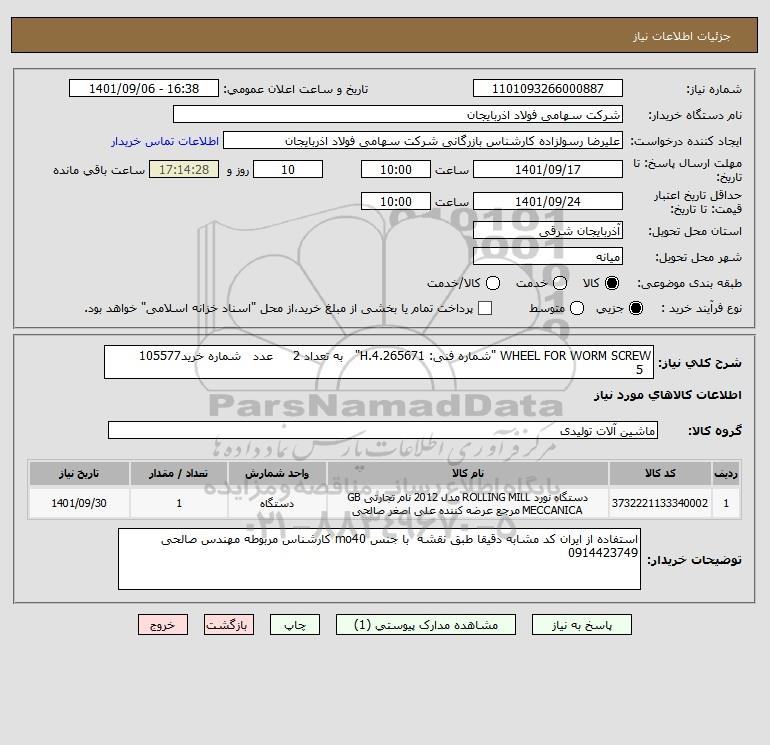Click the hour field beside 1401/09/24
This screenshot has width=770, height=745.
pyautogui.click(x=396, y=201)
